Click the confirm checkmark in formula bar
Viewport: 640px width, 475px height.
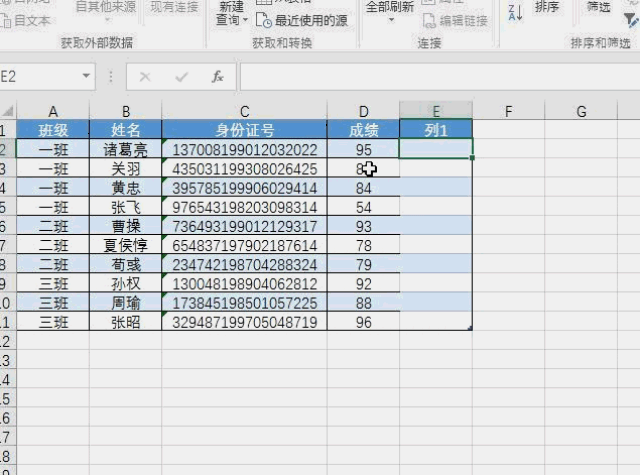[181, 77]
